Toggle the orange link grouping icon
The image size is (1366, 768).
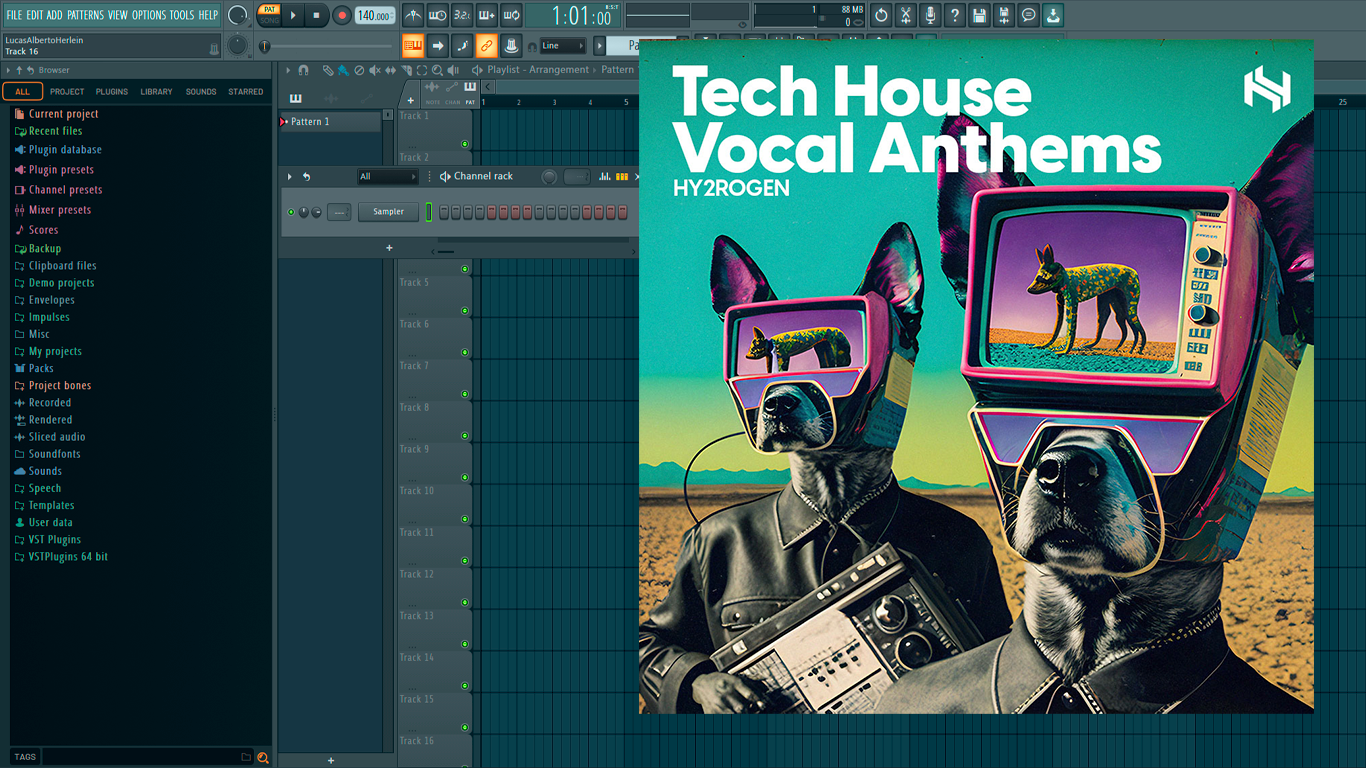coord(487,45)
